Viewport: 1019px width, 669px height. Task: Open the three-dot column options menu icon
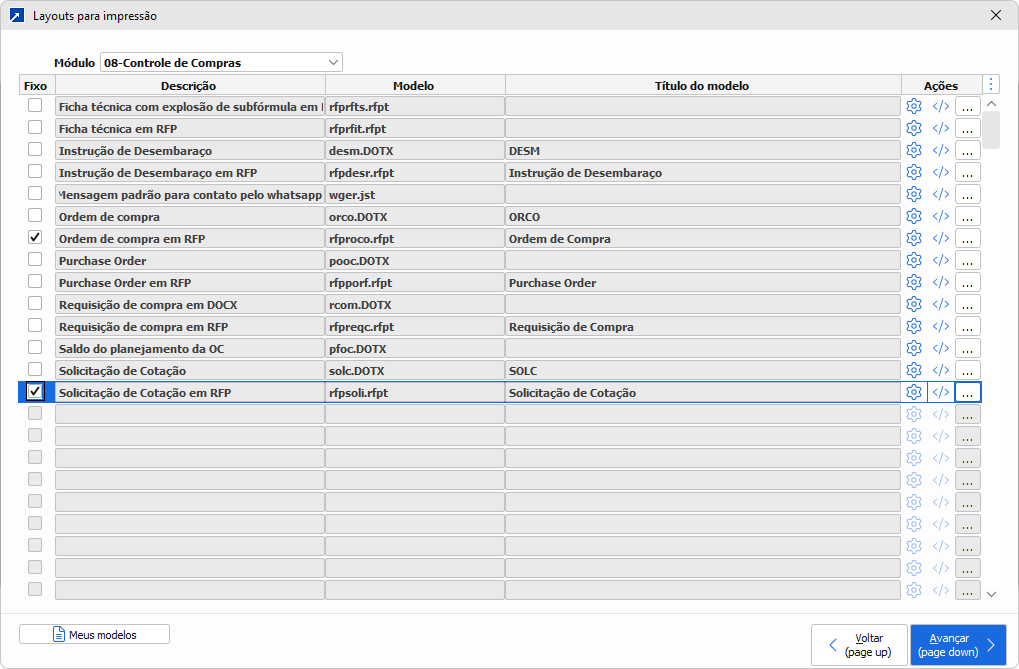coord(991,85)
